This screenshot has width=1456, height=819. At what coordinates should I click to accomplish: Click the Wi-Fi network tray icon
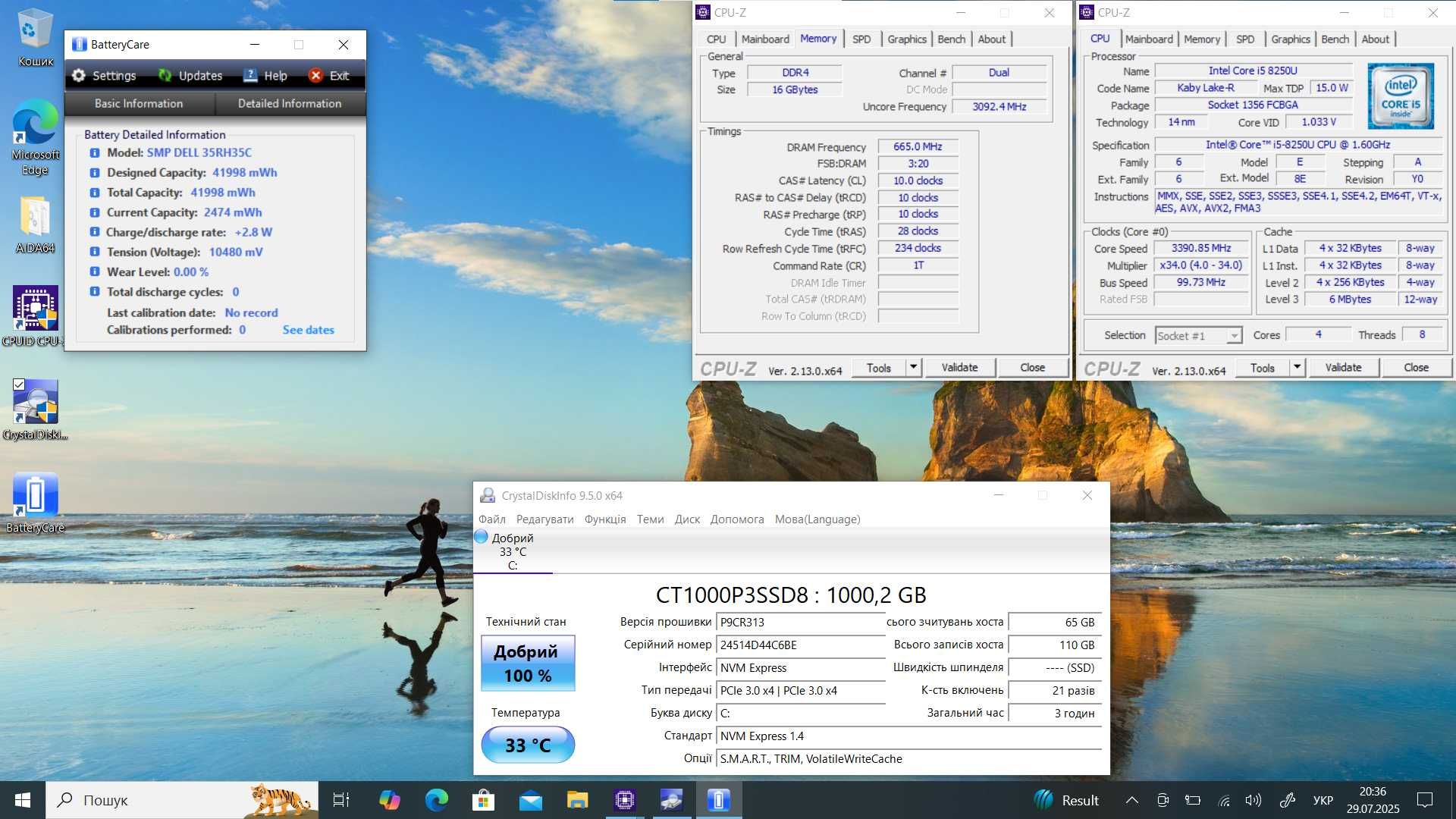tap(1224, 800)
